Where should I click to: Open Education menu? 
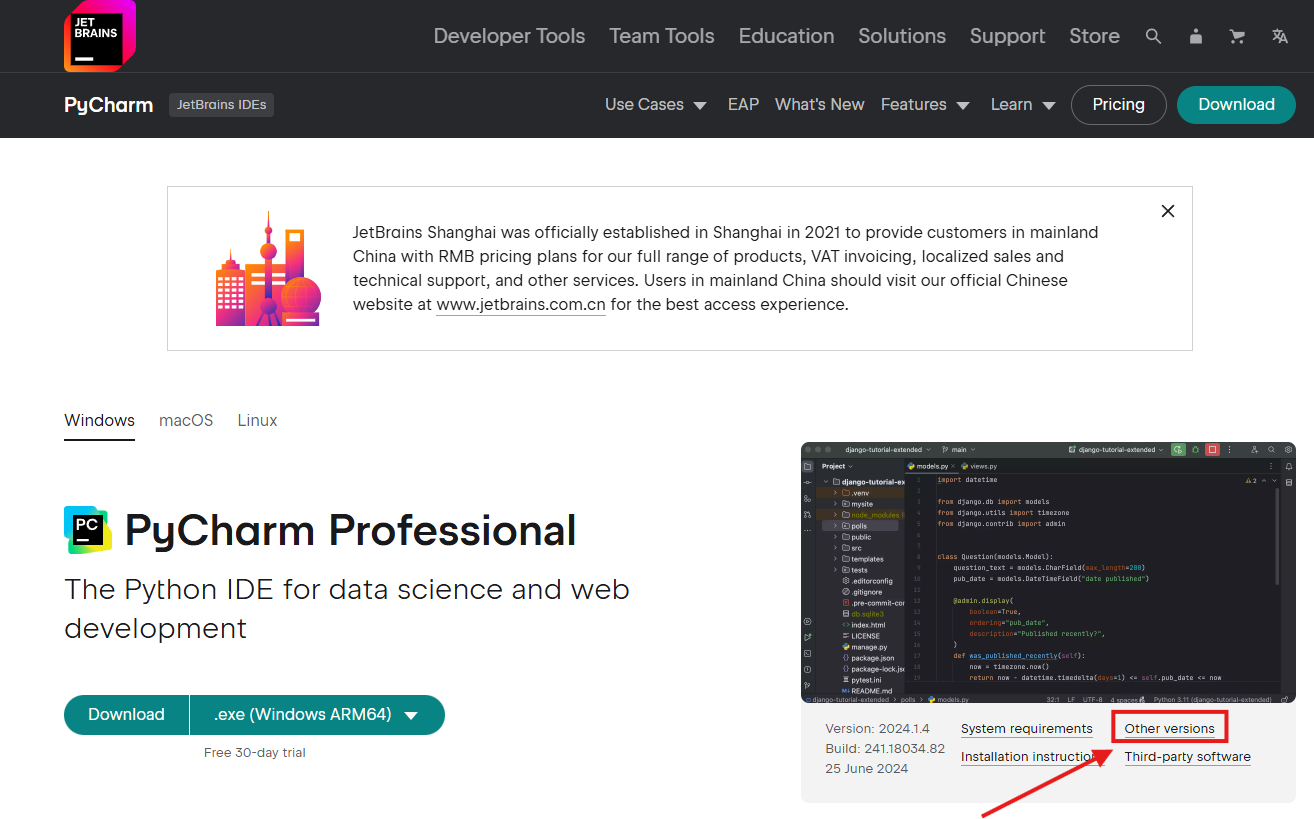coord(786,36)
